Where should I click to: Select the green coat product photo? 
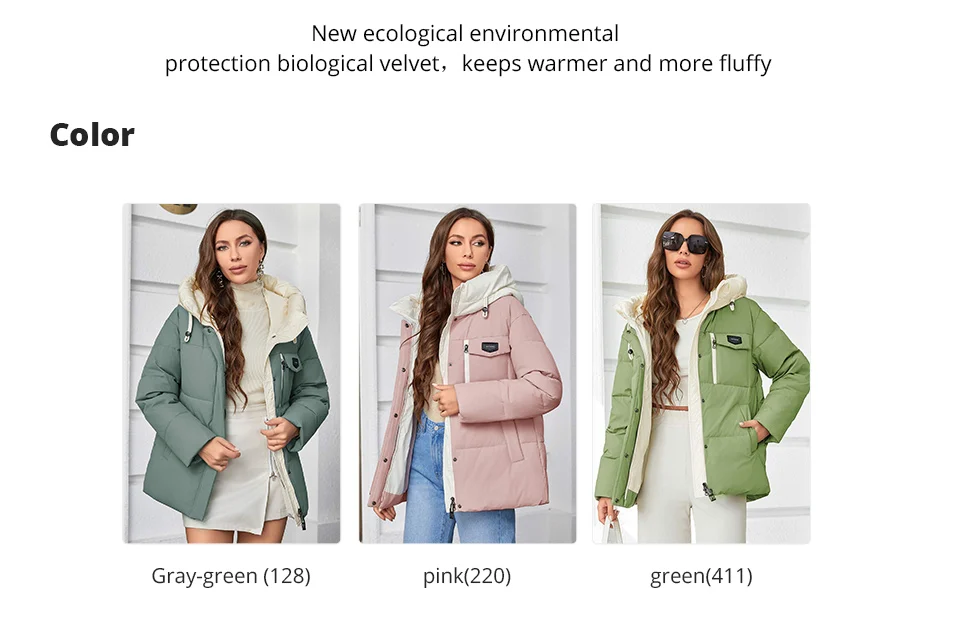[702, 373]
